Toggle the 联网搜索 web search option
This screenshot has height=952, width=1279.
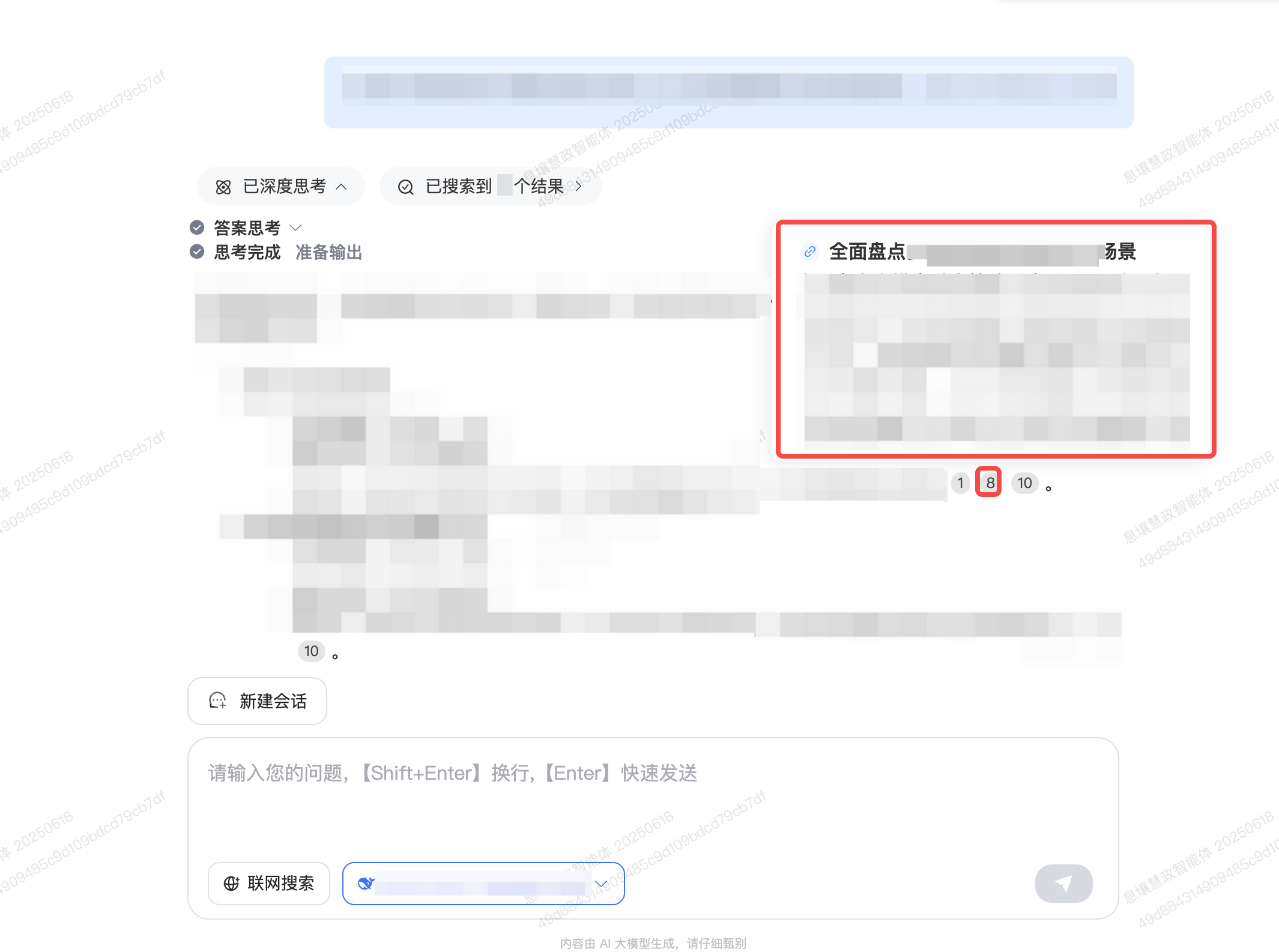269,883
